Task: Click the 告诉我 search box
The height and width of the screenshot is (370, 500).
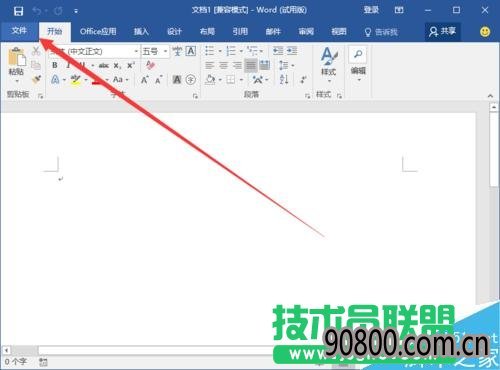Action: (x=381, y=32)
